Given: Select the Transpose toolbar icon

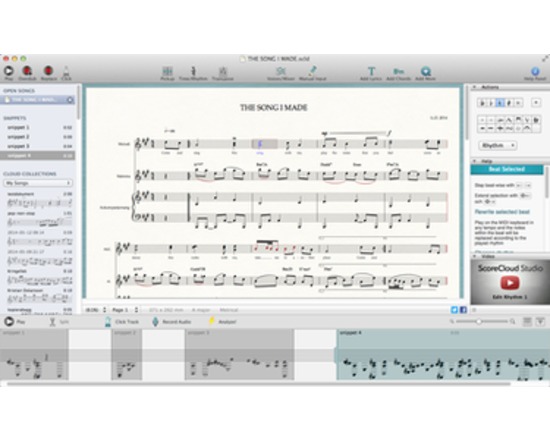Looking at the screenshot, I should [x=223, y=71].
